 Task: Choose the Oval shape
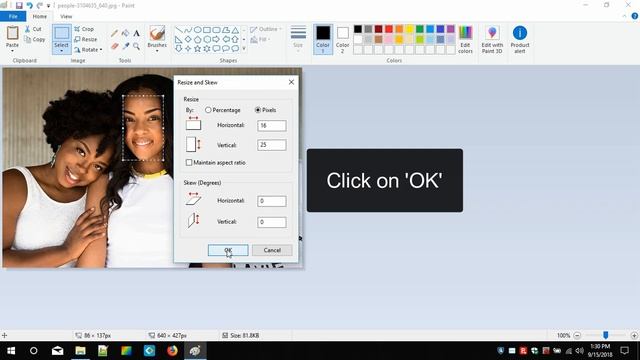[x=198, y=30]
